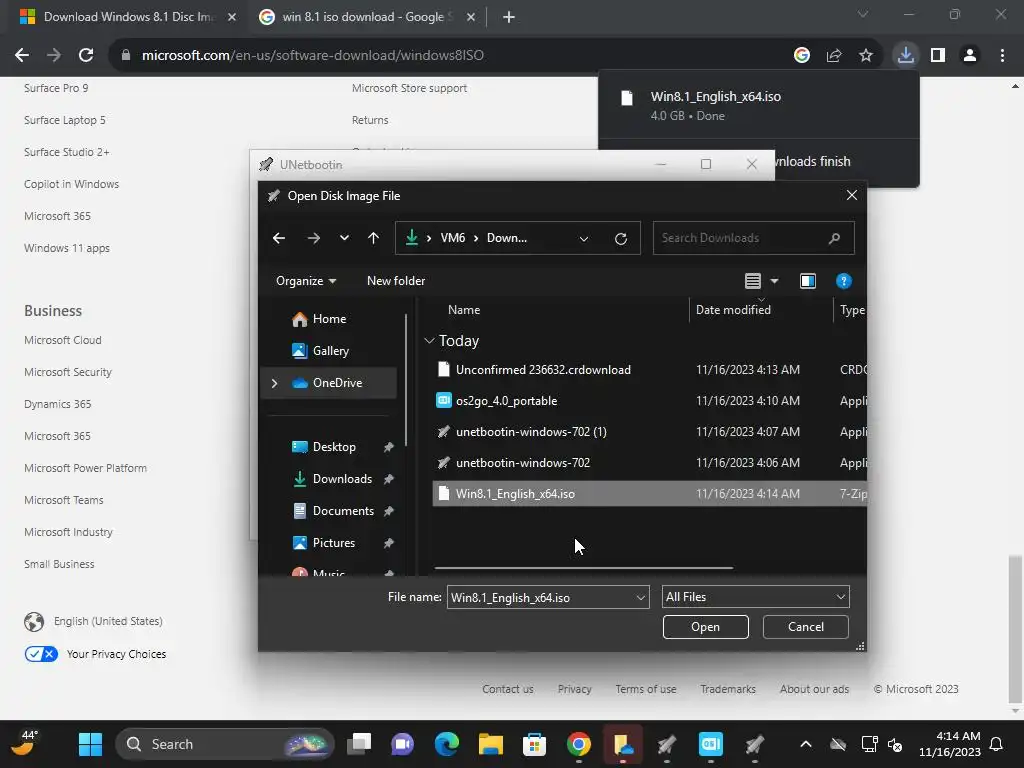Open Chrome profile avatar
The width and height of the screenshot is (1024, 768).
pos(970,56)
